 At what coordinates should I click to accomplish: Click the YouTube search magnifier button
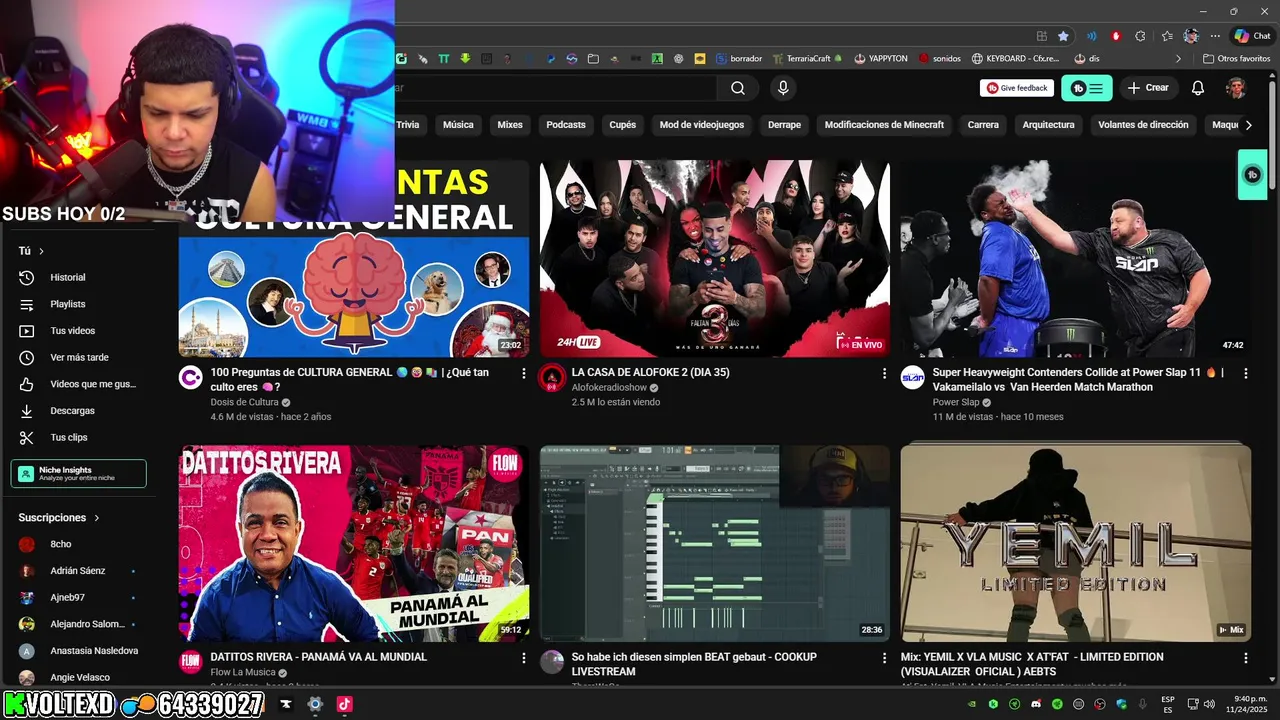[738, 88]
